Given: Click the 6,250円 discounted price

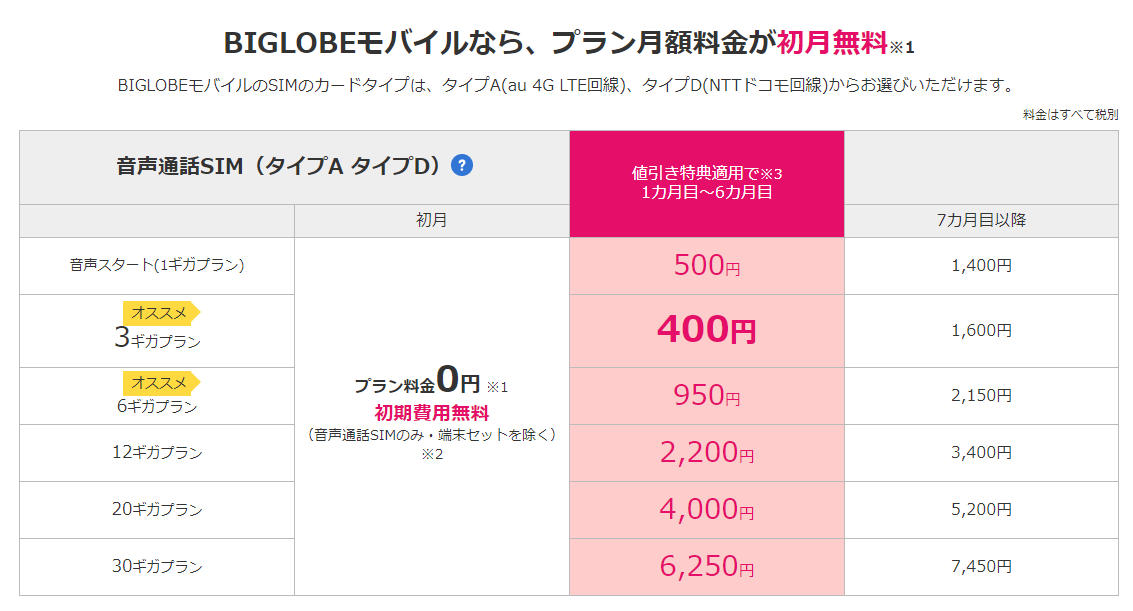Looking at the screenshot, I should tap(707, 566).
